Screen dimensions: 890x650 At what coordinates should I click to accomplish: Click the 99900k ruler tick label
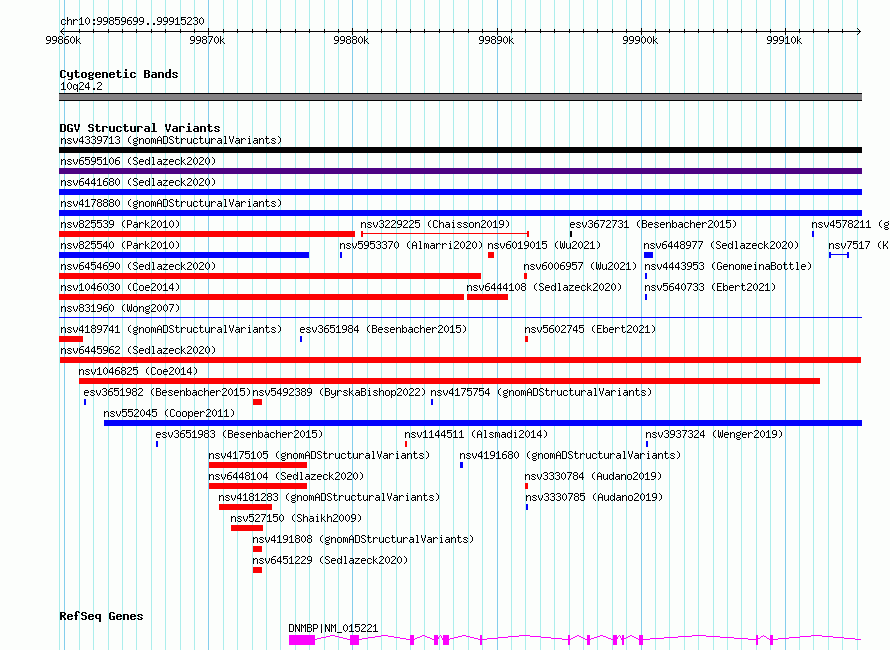[x=640, y=40]
